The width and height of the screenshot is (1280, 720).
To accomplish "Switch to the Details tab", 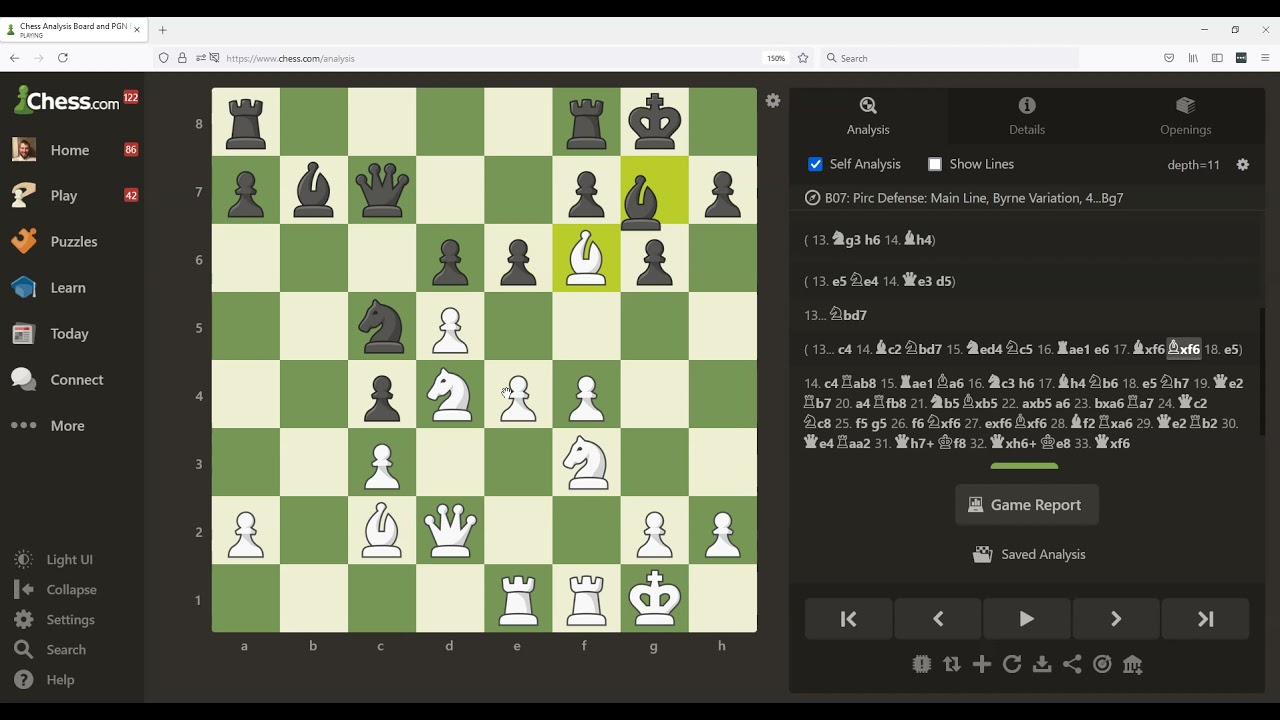I will click(x=1027, y=116).
